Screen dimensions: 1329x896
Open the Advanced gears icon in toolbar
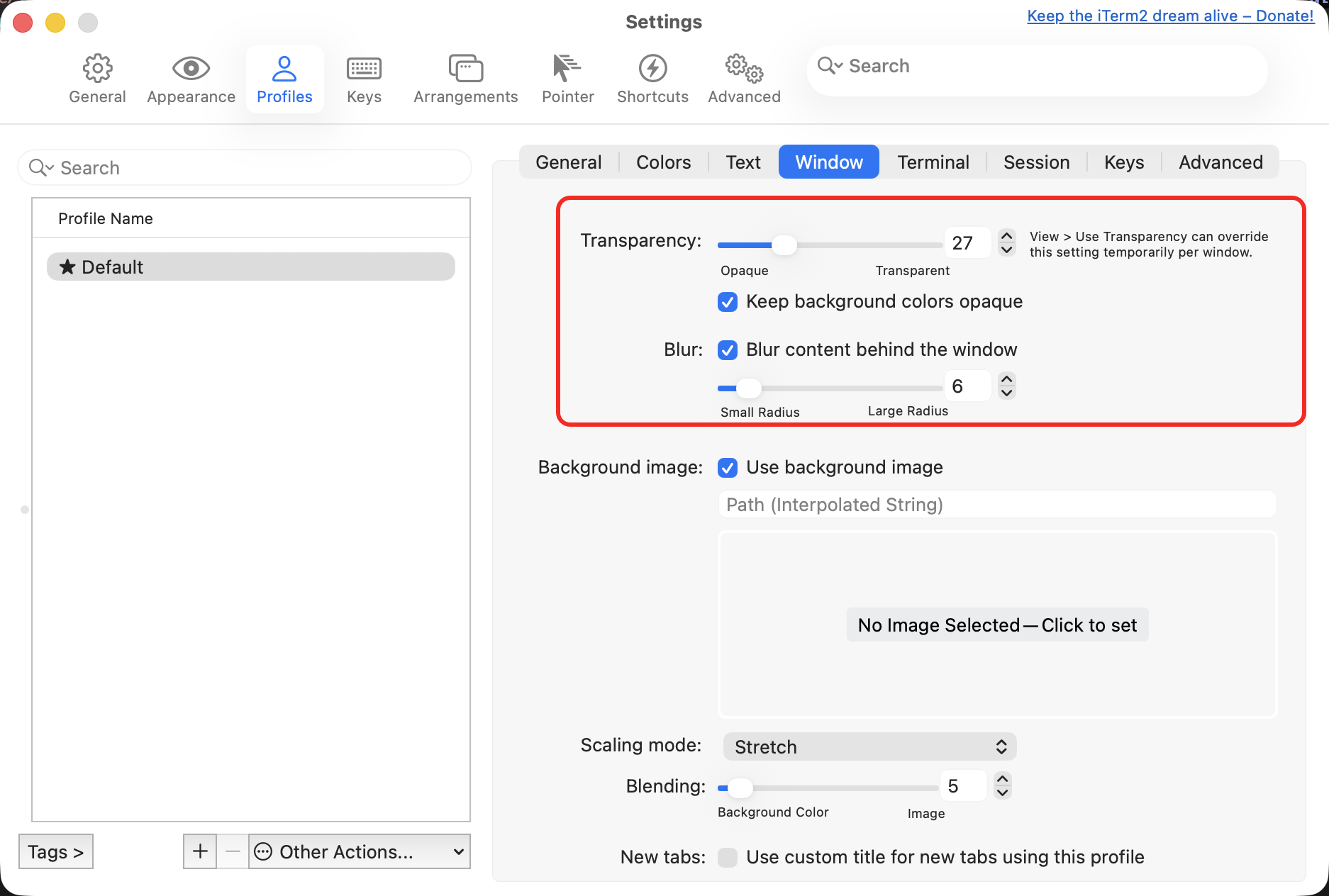pyautogui.click(x=744, y=68)
